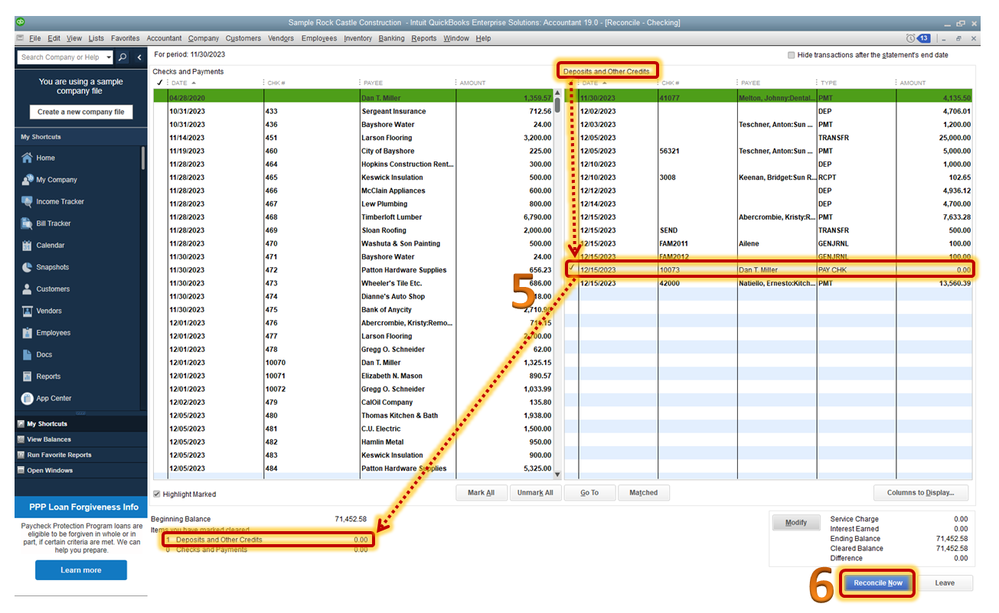The width and height of the screenshot is (999, 613).
Task: Open the Docs shortcut icon
Action: click(27, 354)
